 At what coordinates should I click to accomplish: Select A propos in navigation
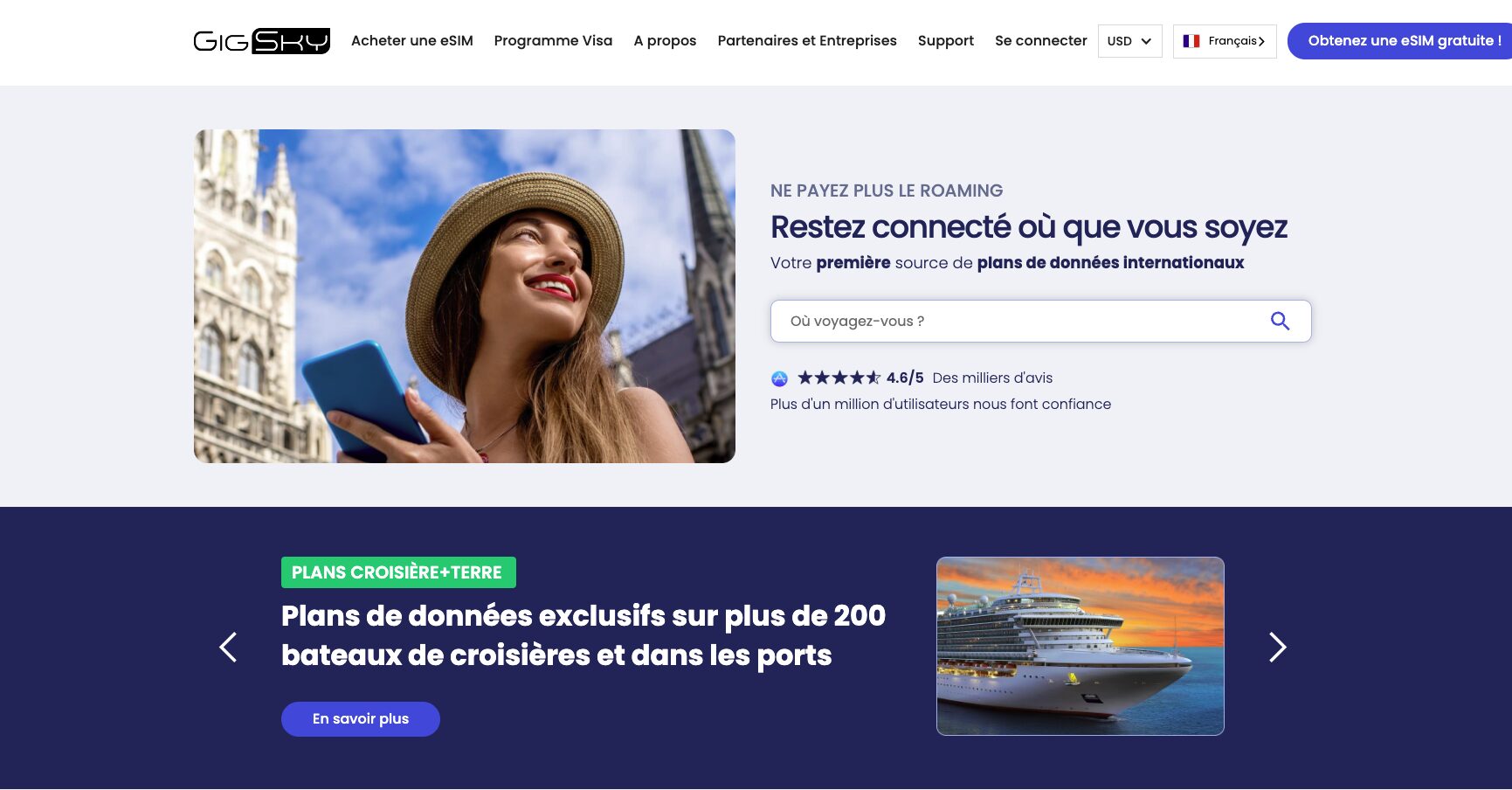tap(665, 41)
